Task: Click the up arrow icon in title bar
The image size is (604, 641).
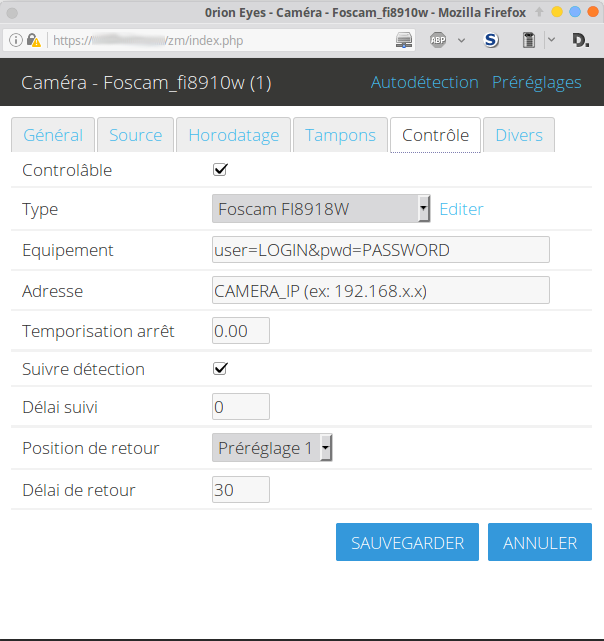Action: click(539, 12)
